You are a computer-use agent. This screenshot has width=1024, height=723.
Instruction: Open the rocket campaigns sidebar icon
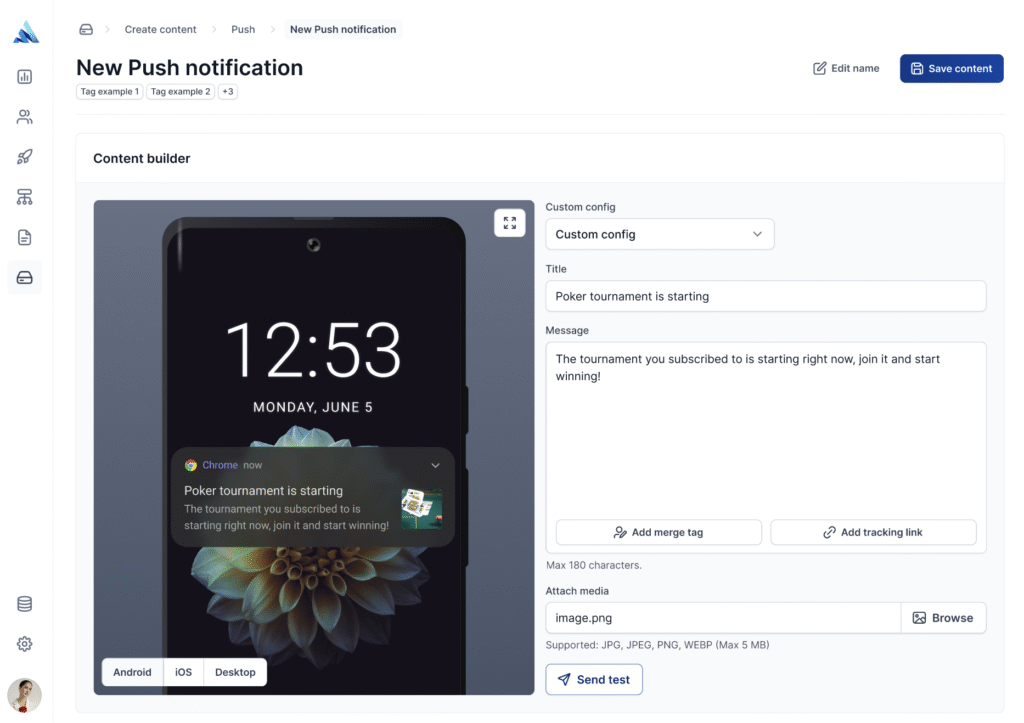(x=24, y=157)
